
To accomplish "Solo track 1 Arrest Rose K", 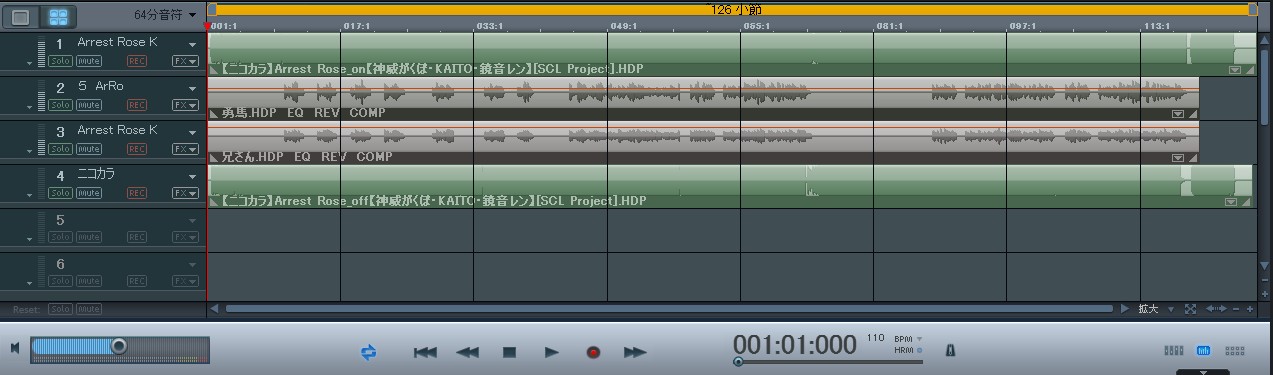I will pyautogui.click(x=61, y=61).
